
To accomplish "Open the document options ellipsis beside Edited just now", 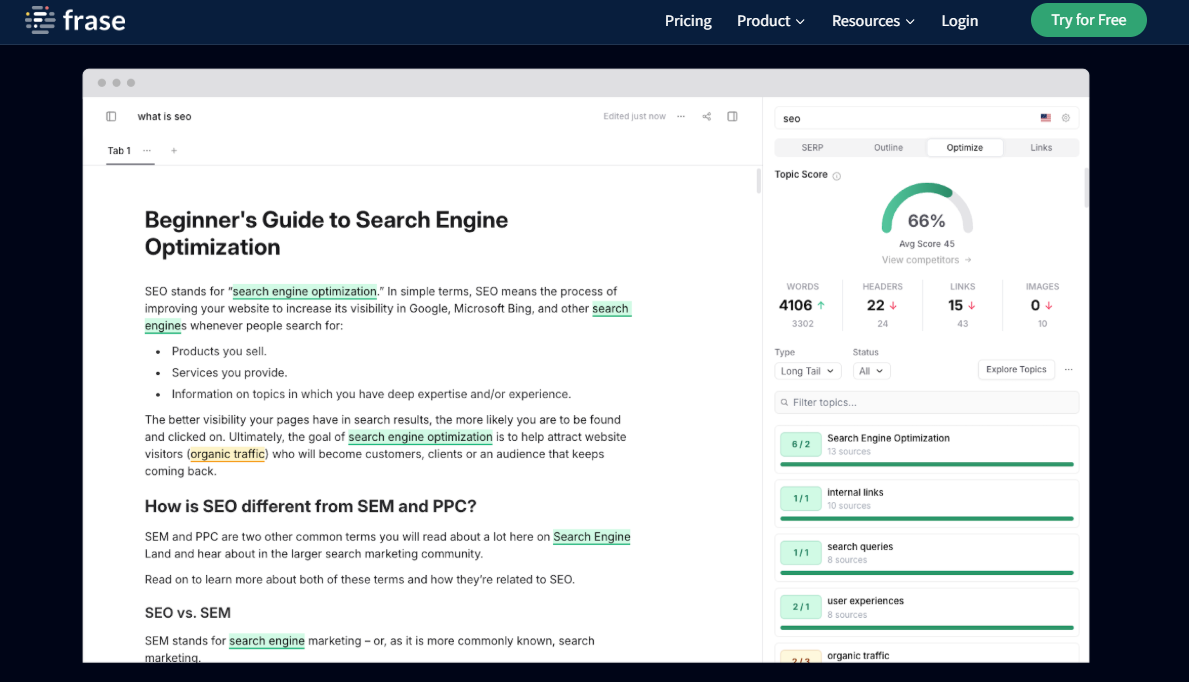I will coord(681,116).
